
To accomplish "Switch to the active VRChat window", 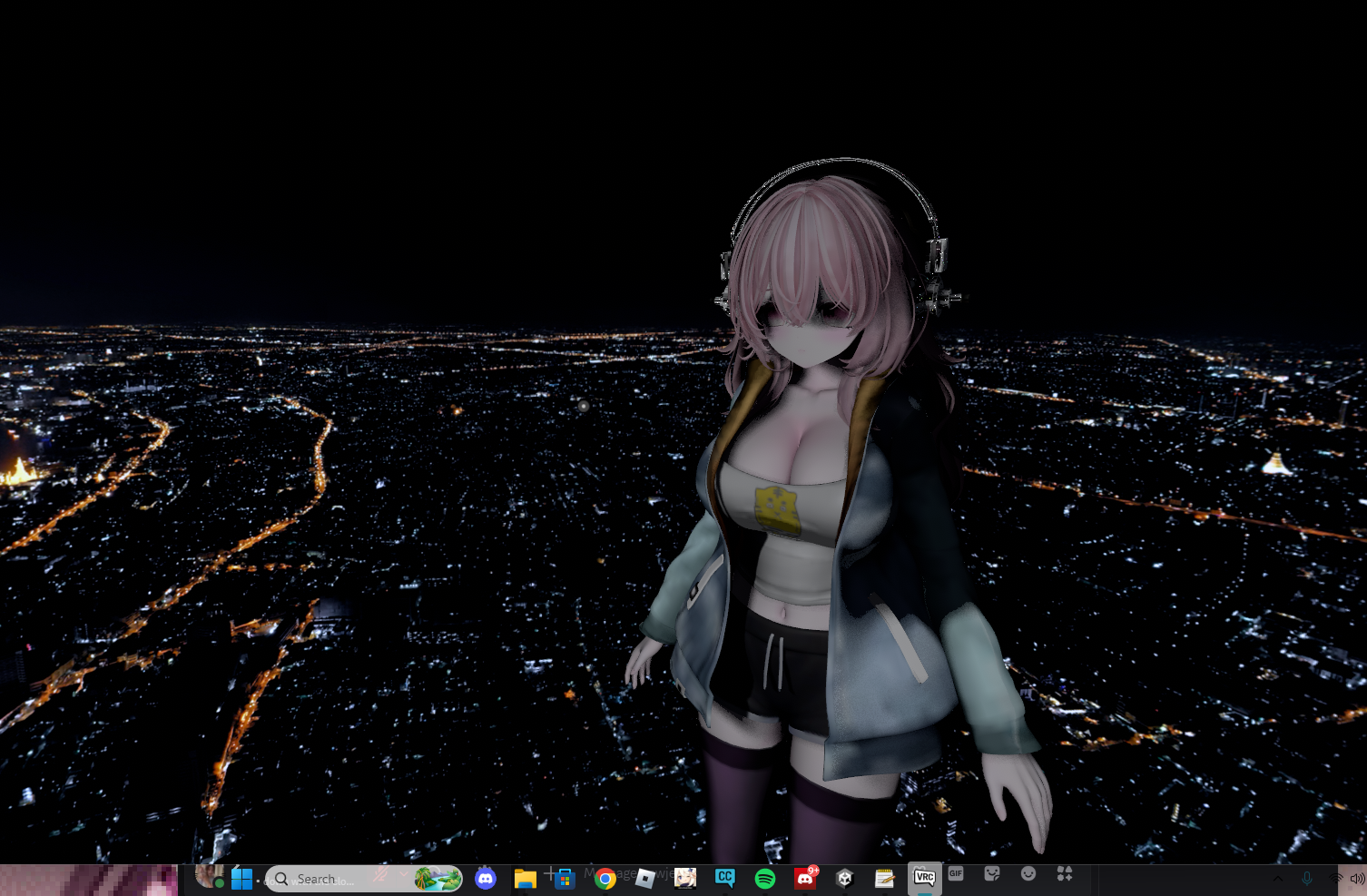I will click(924, 878).
